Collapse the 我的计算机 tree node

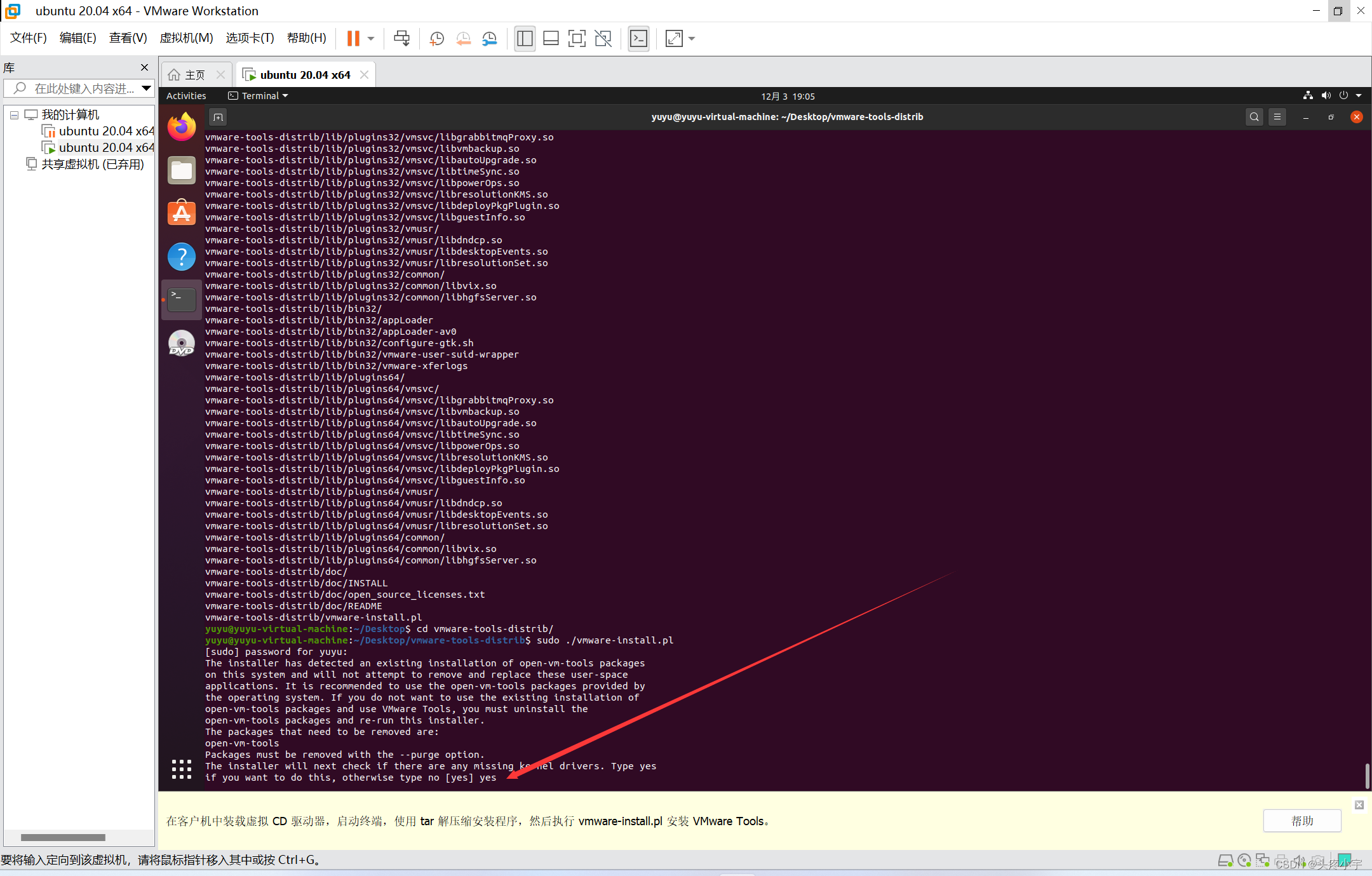click(x=14, y=116)
